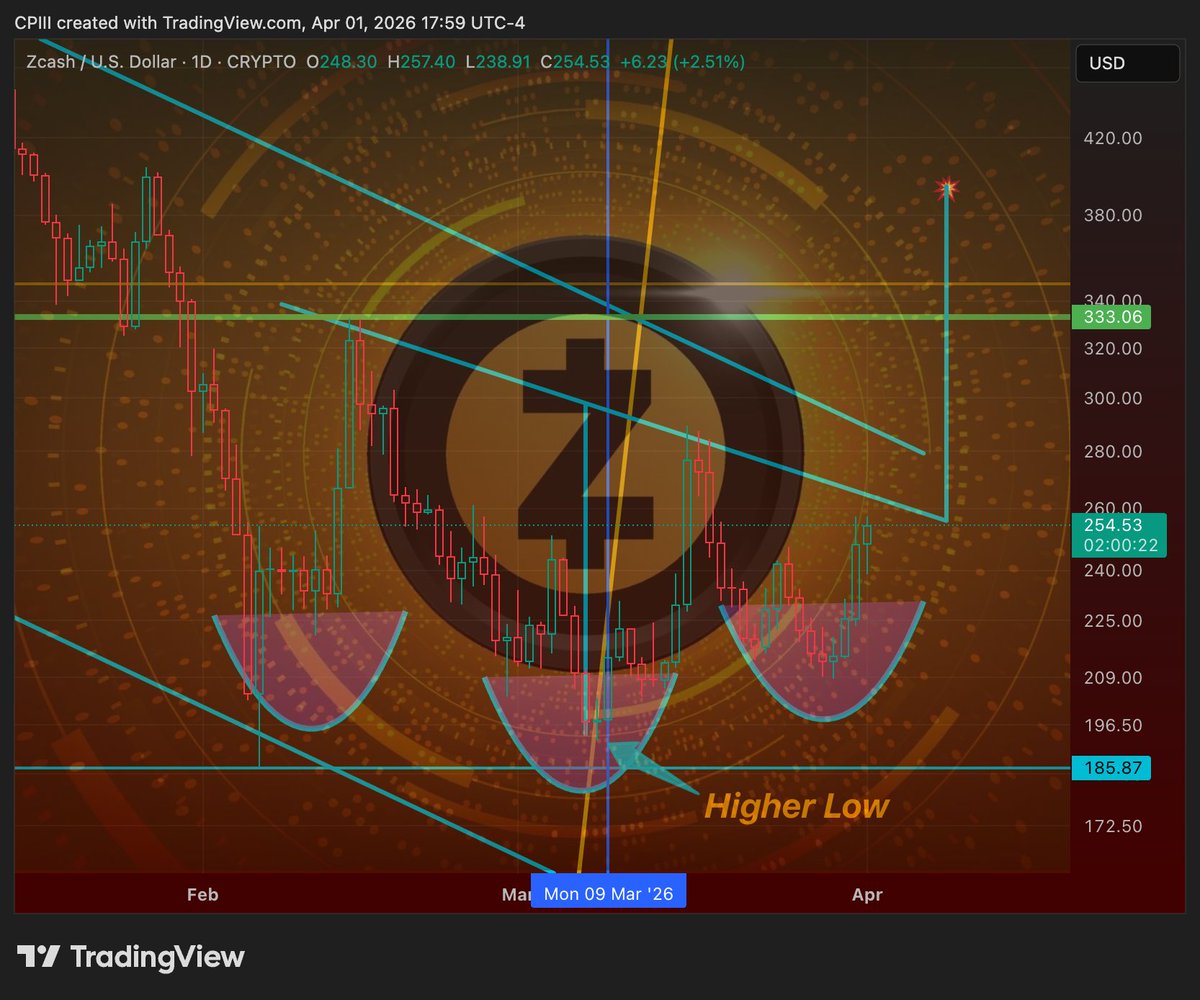Click the Higher Low text annotation

pos(796,806)
